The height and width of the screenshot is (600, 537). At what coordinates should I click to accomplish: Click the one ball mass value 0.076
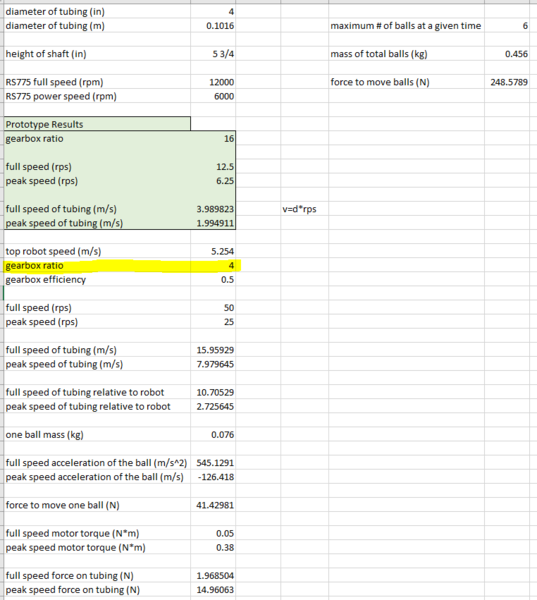213,435
